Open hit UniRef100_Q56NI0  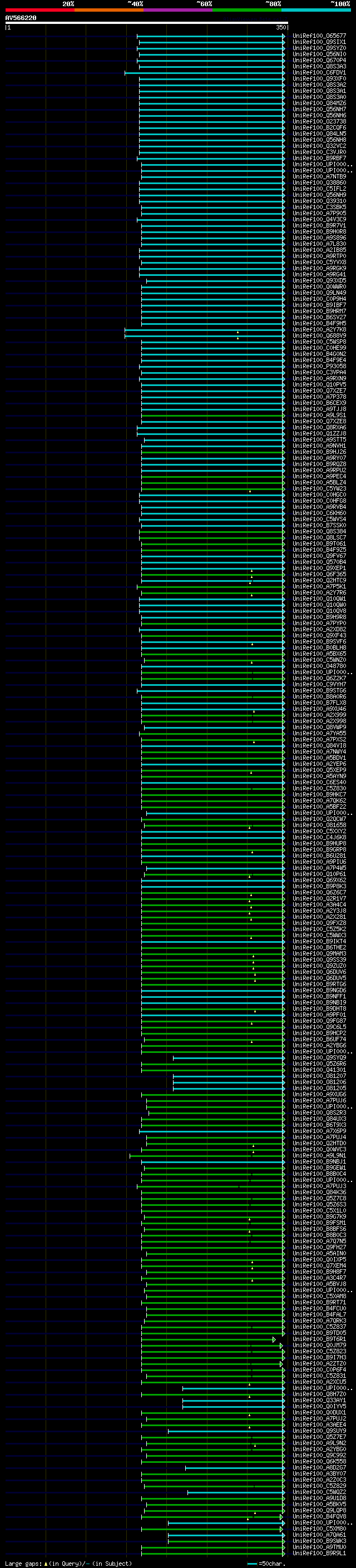[x=319, y=54]
